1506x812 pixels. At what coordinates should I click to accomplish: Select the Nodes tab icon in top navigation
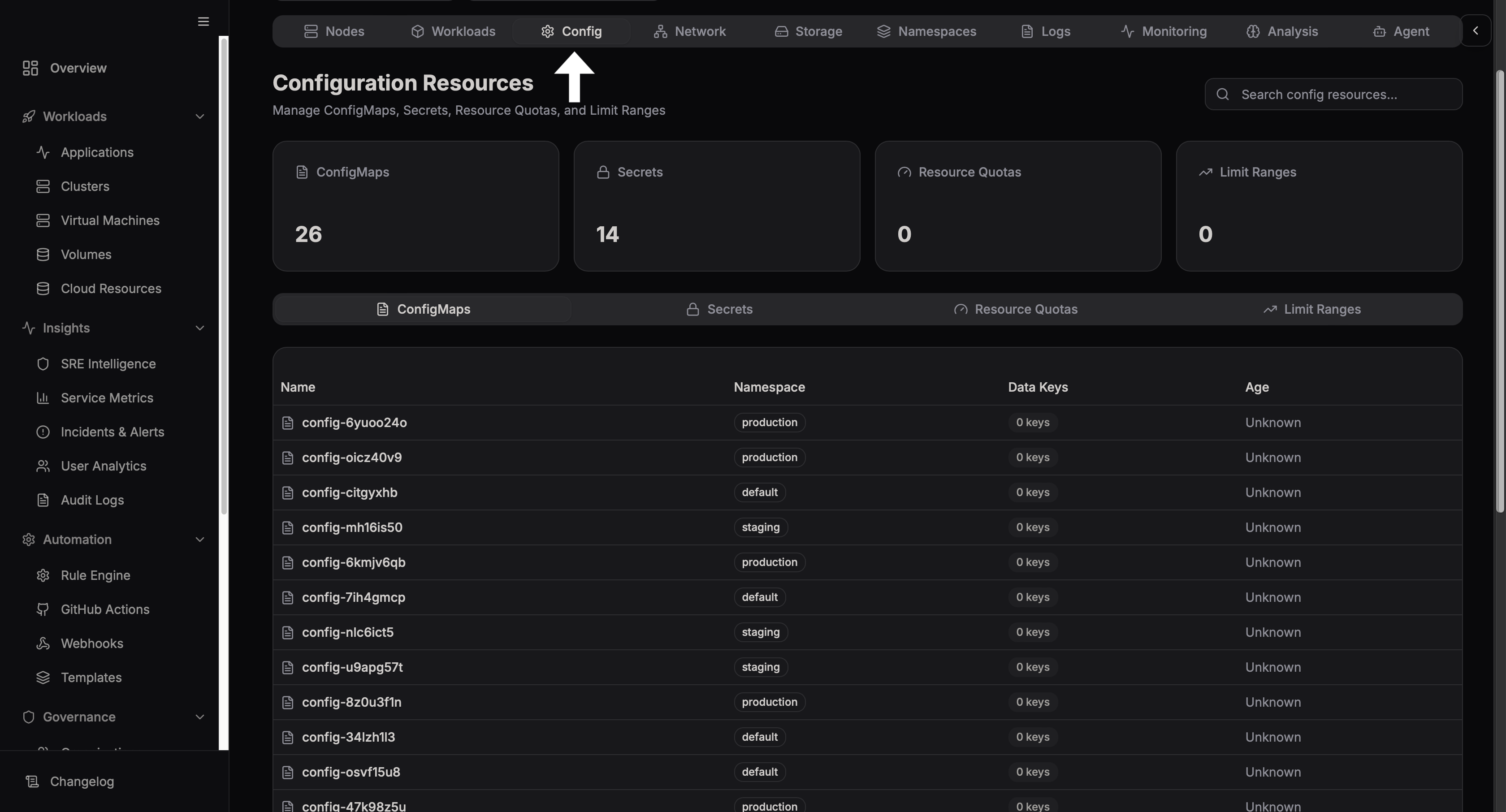[311, 31]
